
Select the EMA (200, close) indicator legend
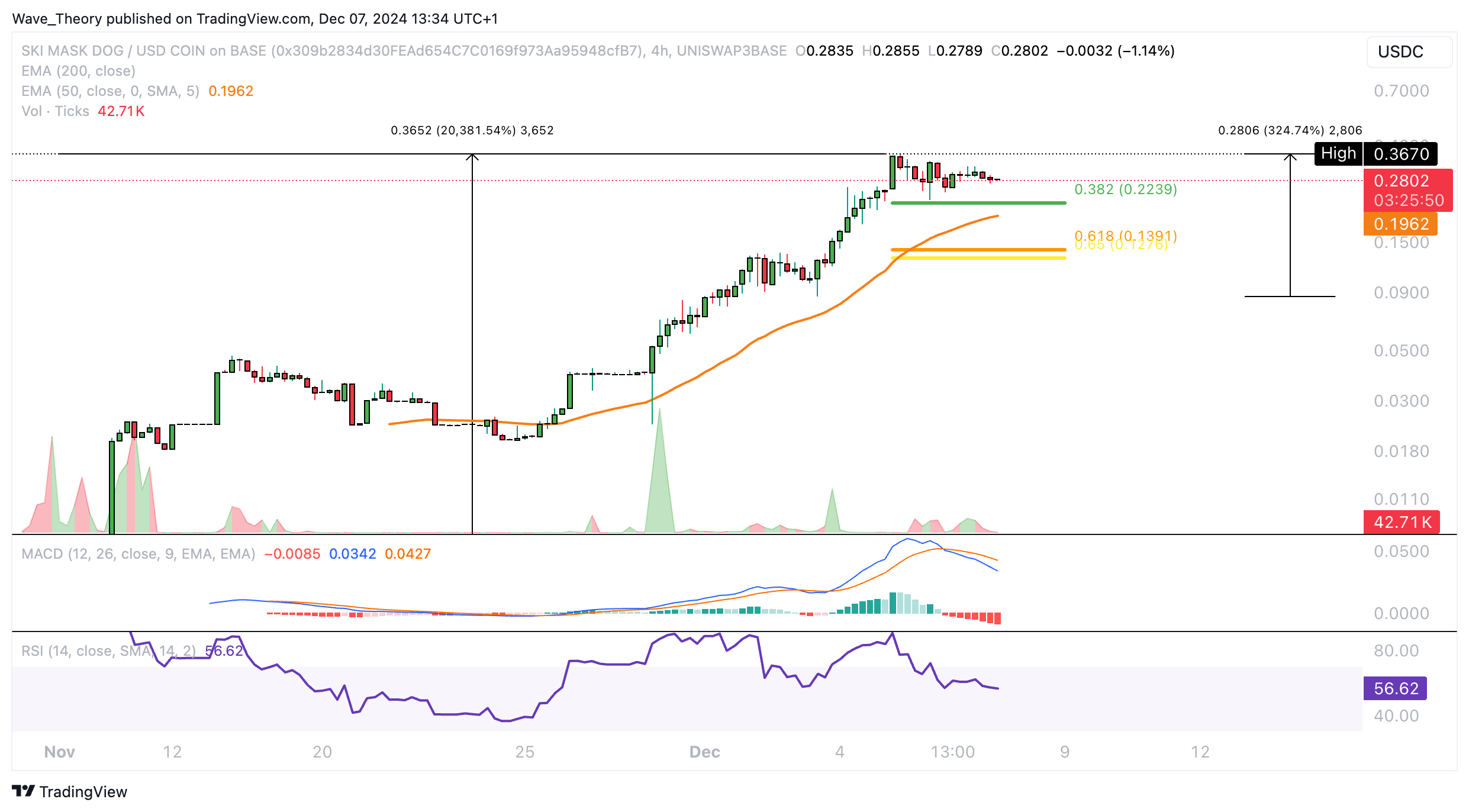(x=78, y=71)
